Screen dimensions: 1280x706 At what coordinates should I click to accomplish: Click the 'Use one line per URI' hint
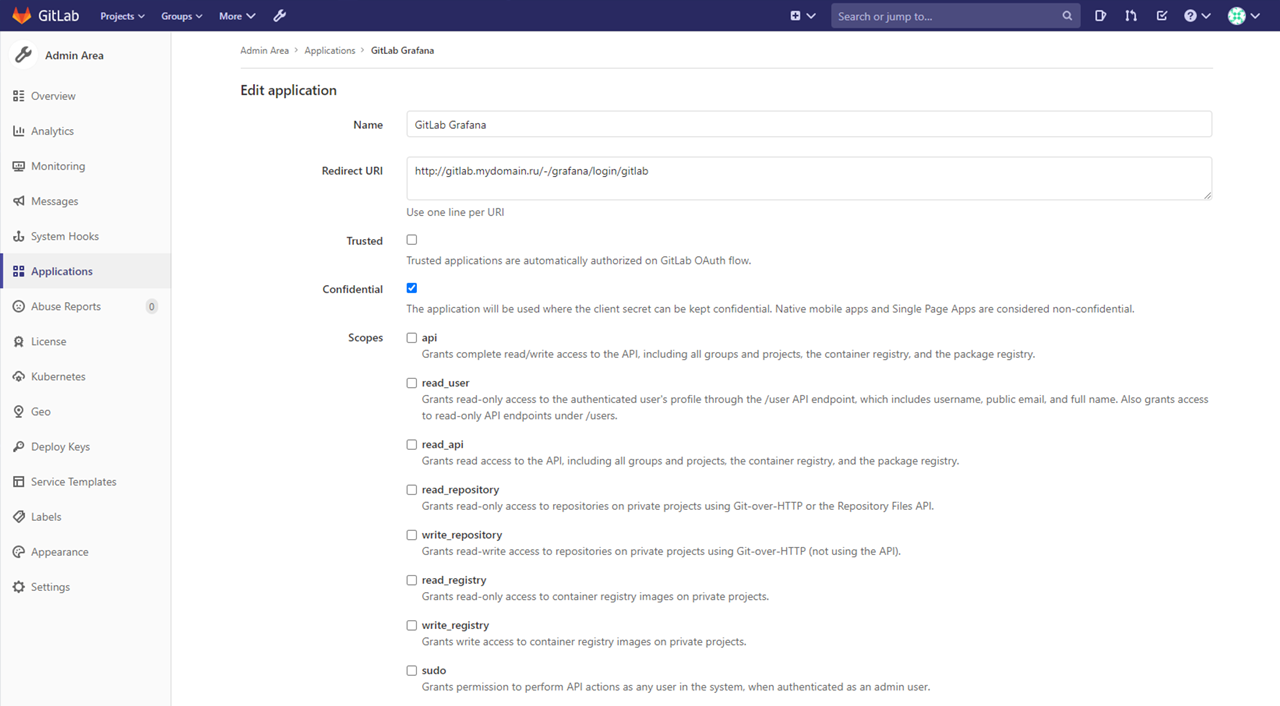pyautogui.click(x=455, y=212)
